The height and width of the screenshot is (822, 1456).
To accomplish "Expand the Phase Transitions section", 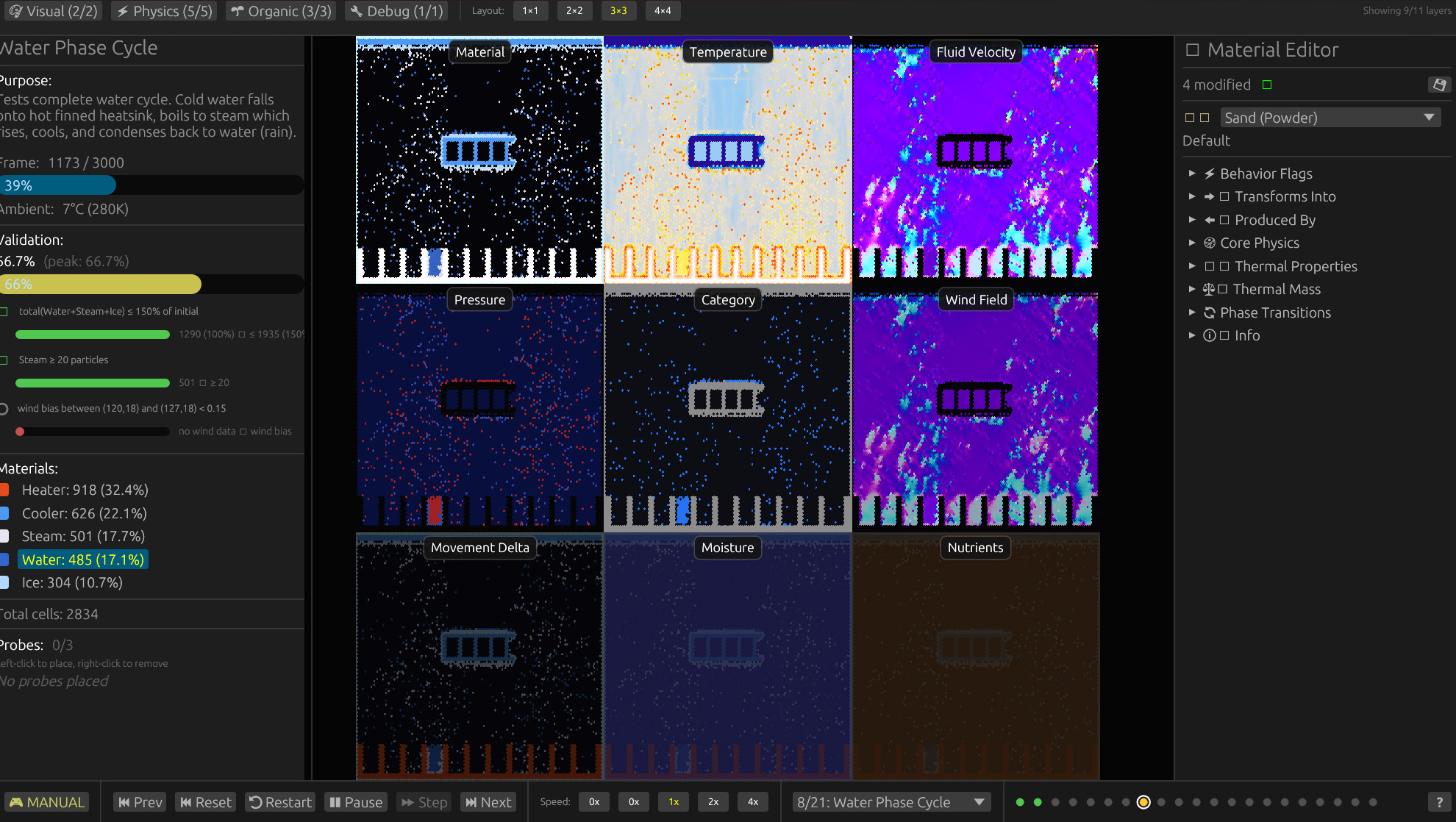I will click(1192, 312).
